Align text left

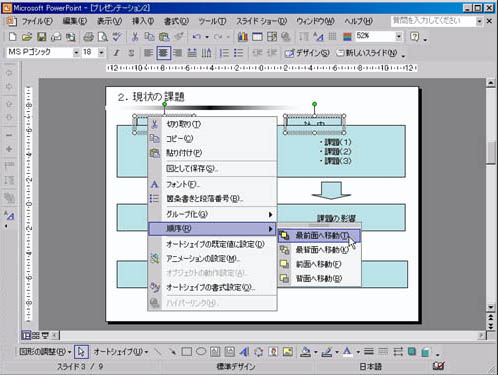pos(148,53)
